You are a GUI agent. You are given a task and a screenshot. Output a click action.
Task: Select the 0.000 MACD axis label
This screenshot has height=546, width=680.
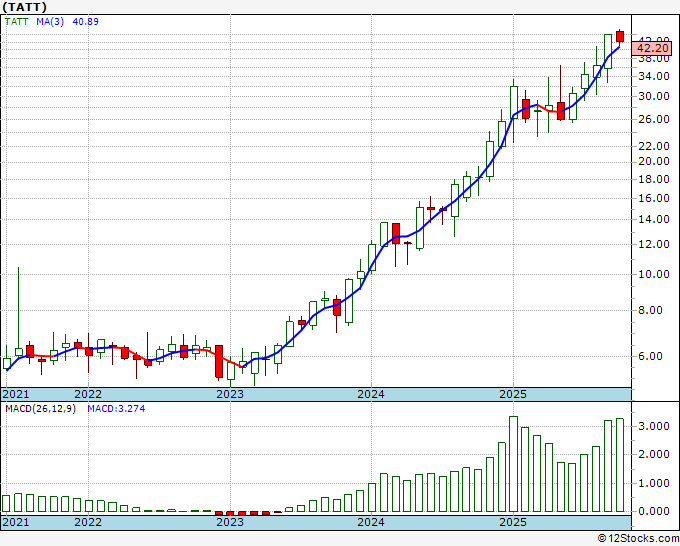(653, 511)
